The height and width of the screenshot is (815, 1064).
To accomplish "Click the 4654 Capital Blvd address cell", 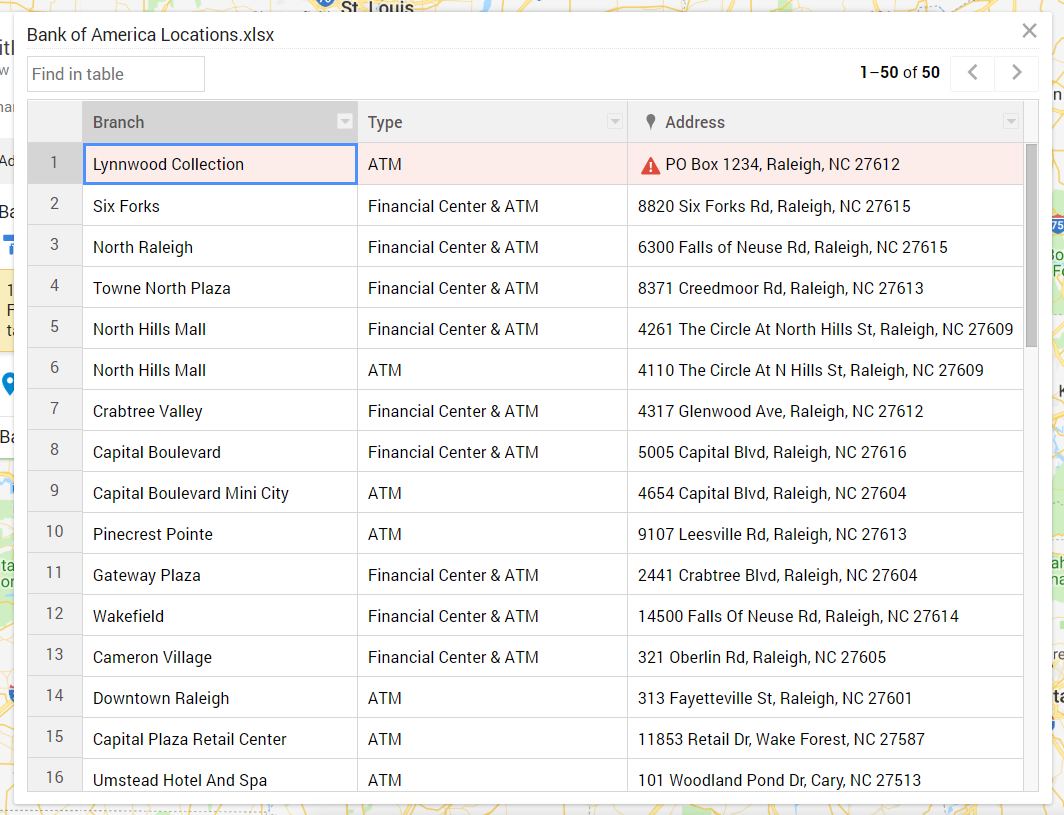I will pos(825,493).
